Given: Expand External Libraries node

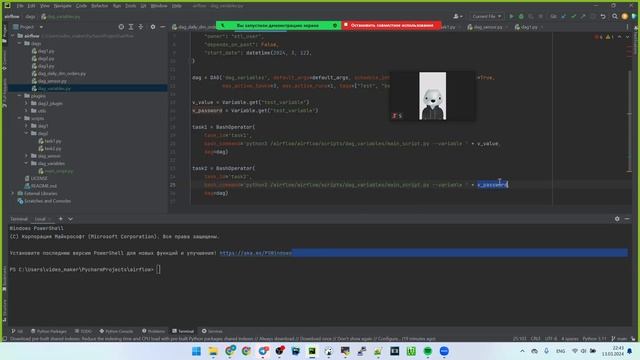Looking at the screenshot, I should click(13, 193).
